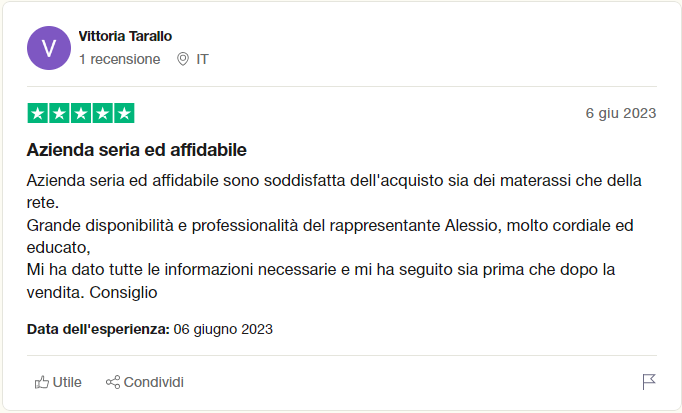
Task: Click the '1 recensione' count text
Action: click(120, 59)
